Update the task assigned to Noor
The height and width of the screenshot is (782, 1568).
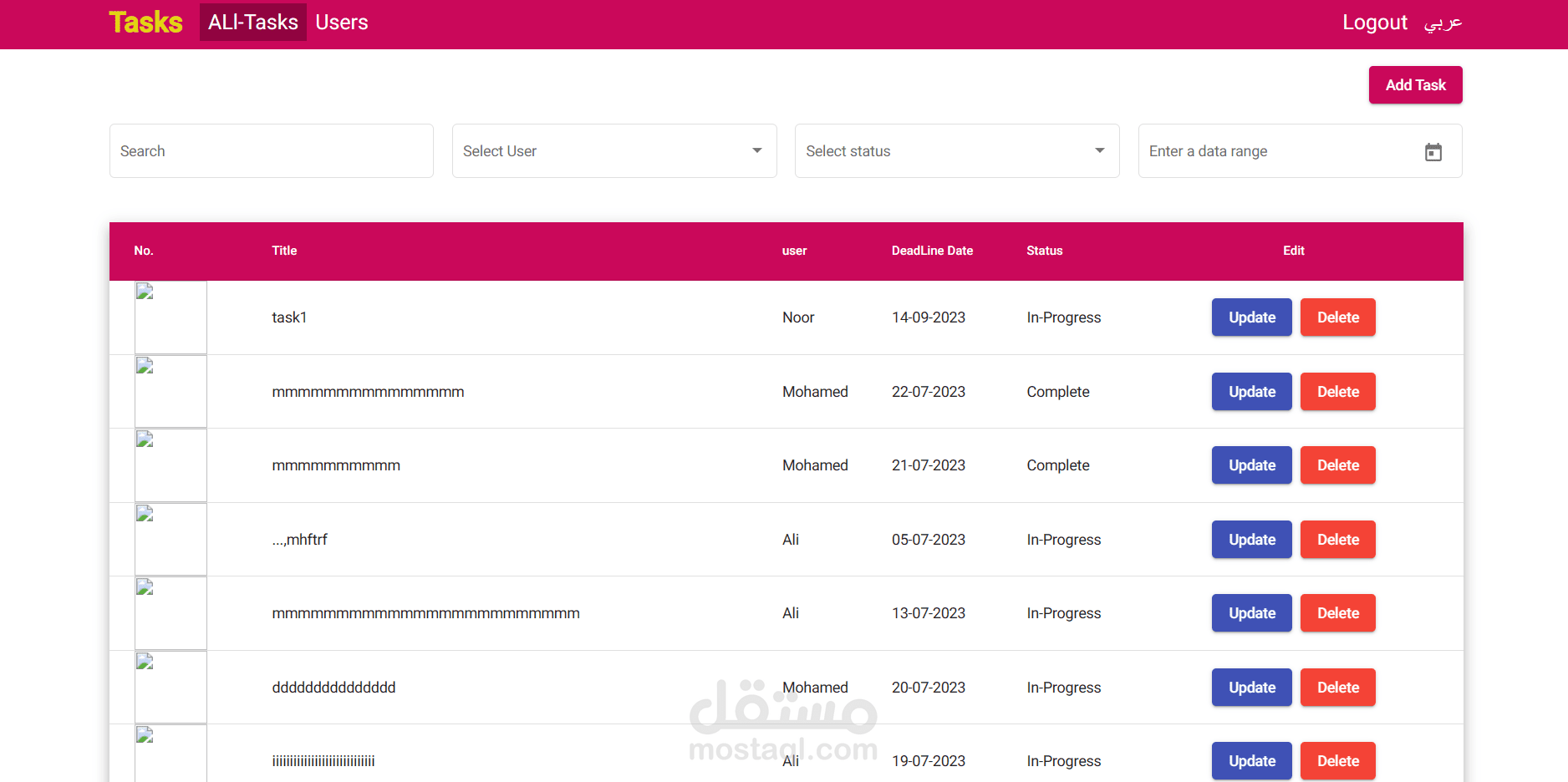click(1251, 317)
